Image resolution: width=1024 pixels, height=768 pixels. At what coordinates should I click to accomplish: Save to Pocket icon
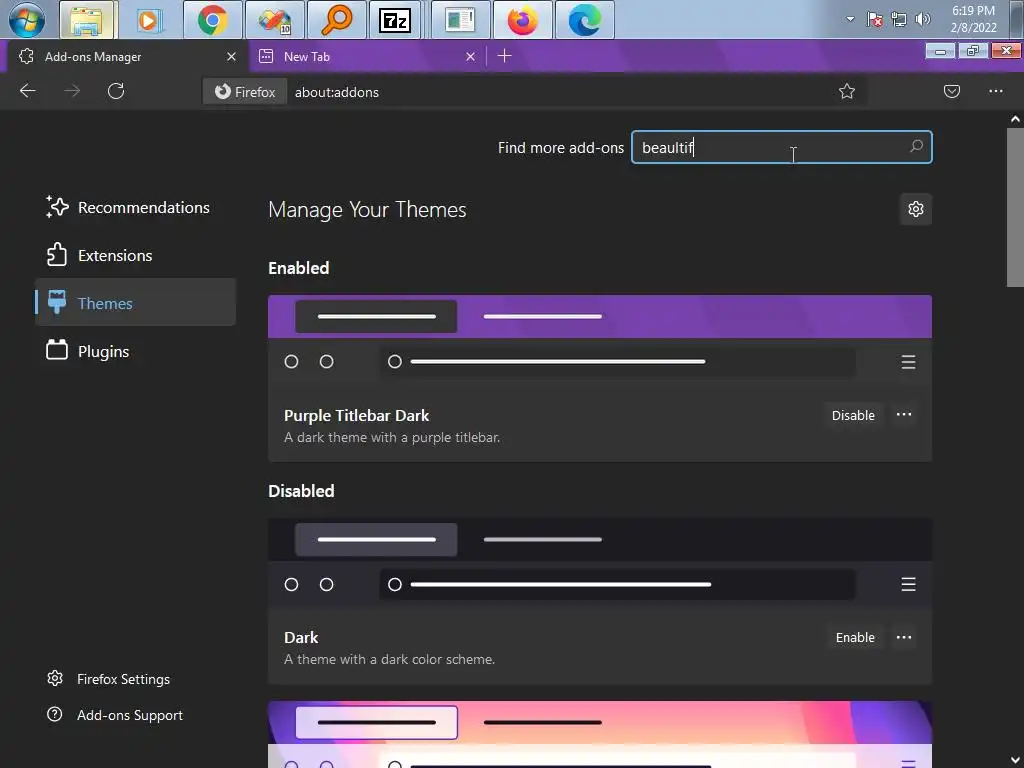pos(952,91)
